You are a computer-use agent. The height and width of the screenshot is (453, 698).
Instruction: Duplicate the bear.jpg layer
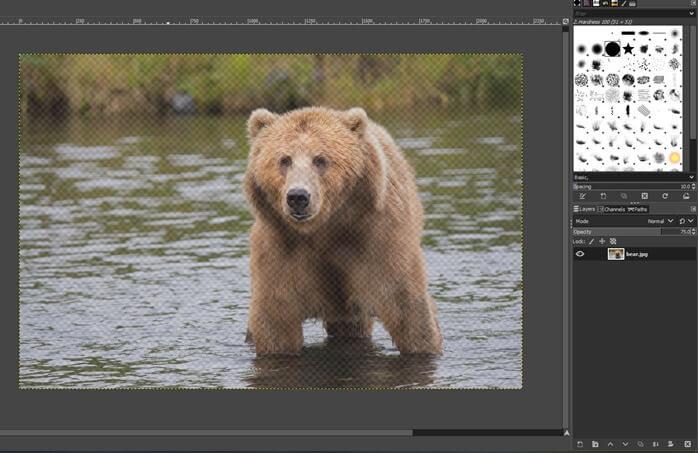click(x=641, y=444)
